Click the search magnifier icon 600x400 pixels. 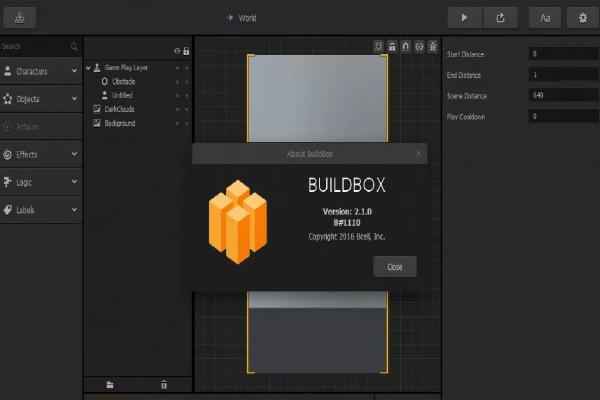[x=74, y=46]
